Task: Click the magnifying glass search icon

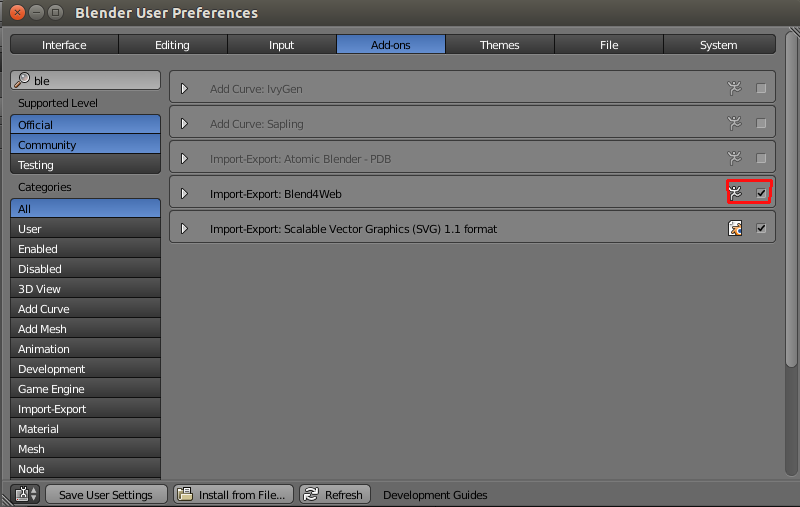Action: click(x=22, y=81)
